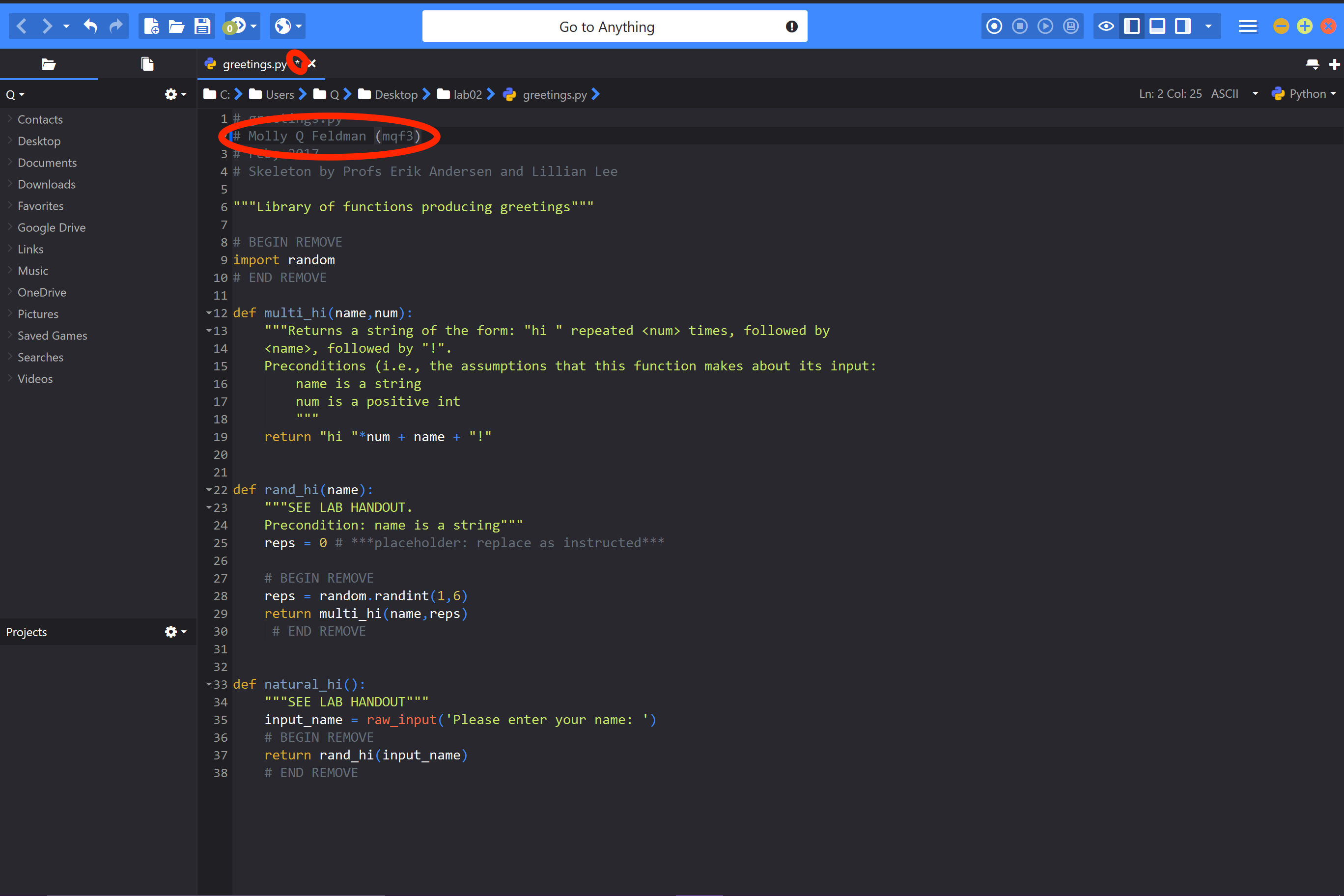The image size is (1344, 896).
Task: Switch to the greetings.py tab
Action: click(x=254, y=64)
